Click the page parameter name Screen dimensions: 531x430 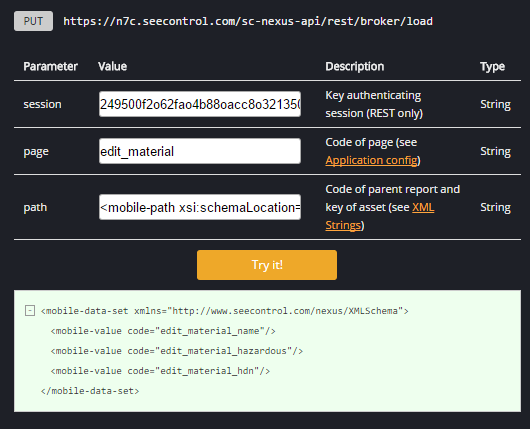tap(36, 151)
